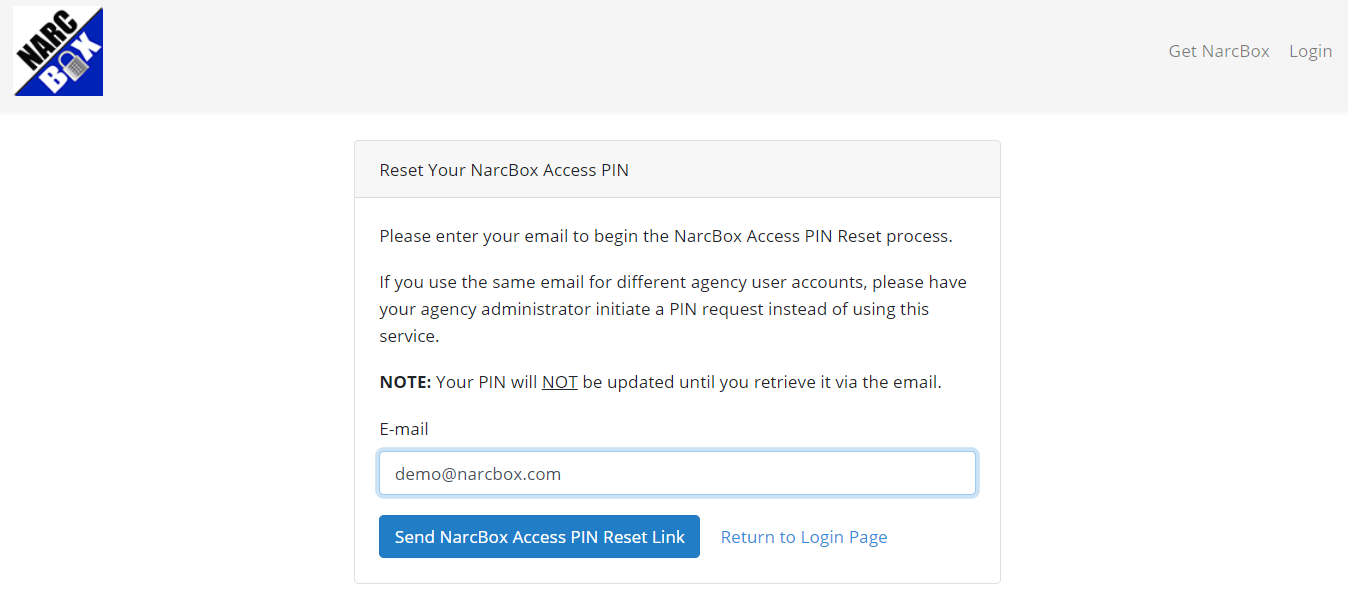The height and width of the screenshot is (595, 1348).
Task: Click the 'Please enter your email' sentence
Action: coord(500,237)
